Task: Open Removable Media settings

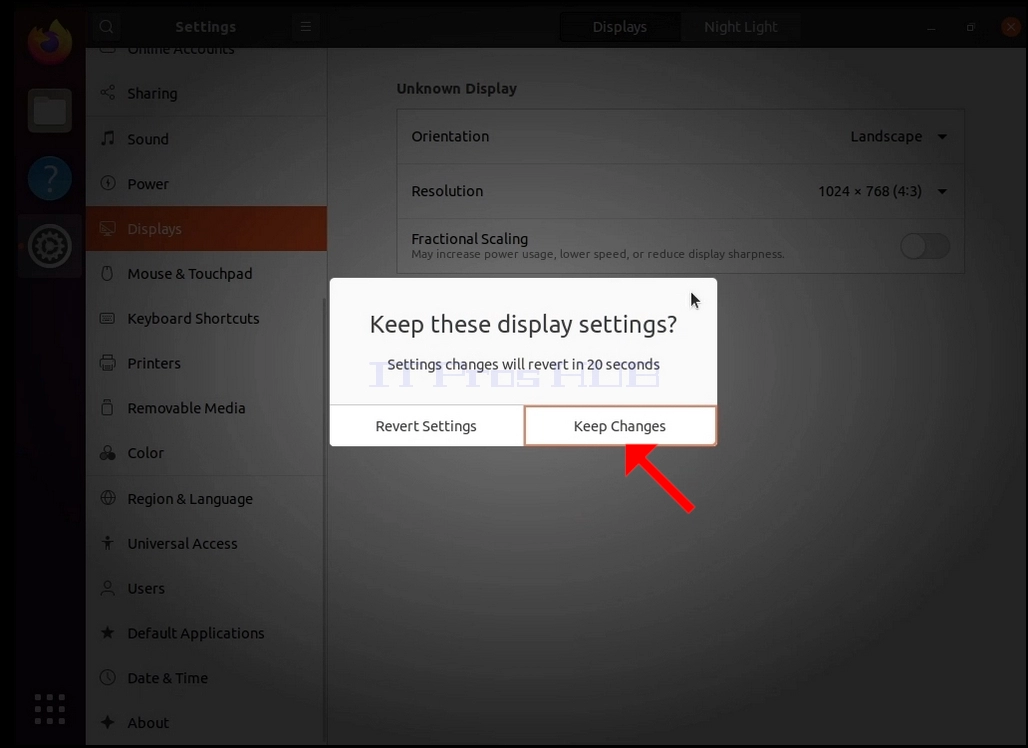Action: (206, 408)
